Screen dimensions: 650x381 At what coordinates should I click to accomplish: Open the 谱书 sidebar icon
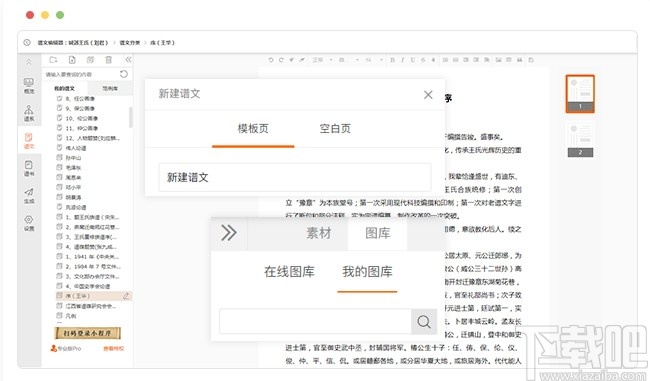pos(29,168)
